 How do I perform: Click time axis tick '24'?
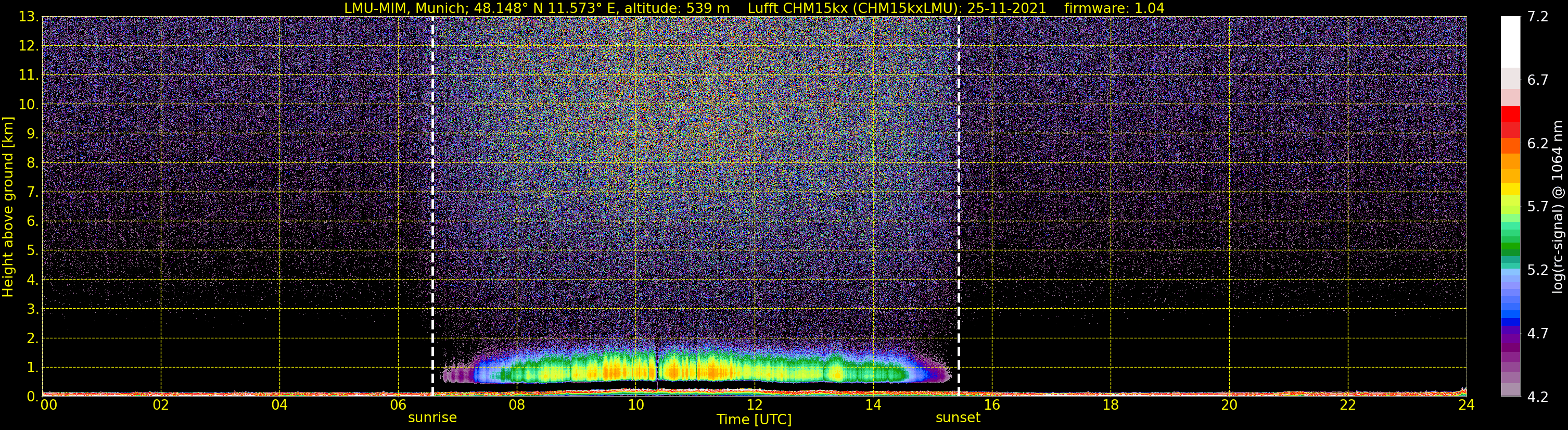tap(1467, 405)
